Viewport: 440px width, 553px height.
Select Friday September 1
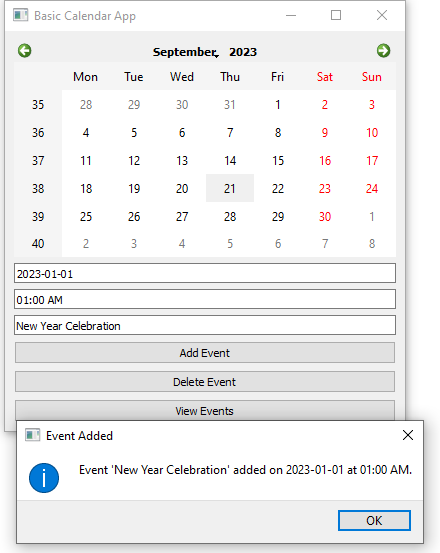278,104
